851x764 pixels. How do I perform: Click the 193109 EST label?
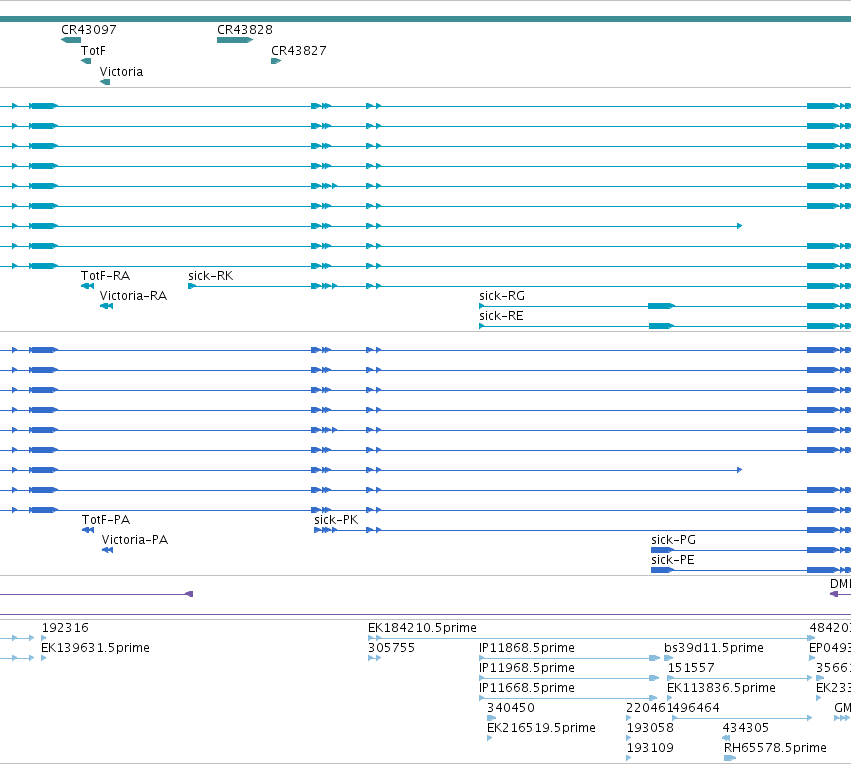pos(650,749)
